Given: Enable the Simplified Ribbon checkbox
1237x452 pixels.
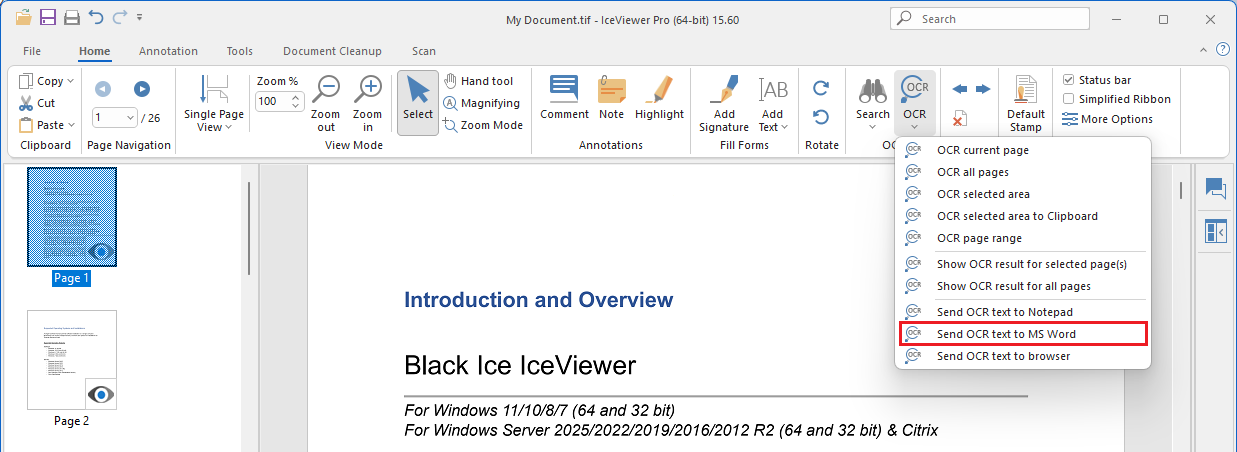Looking at the screenshot, I should point(1069,99).
